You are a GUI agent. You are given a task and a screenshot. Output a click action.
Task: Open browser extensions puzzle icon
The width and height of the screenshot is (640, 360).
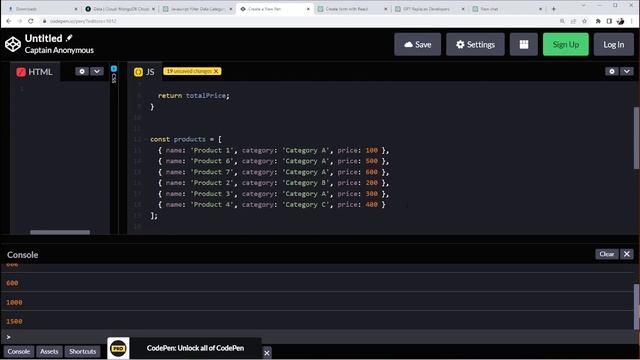[598, 21]
